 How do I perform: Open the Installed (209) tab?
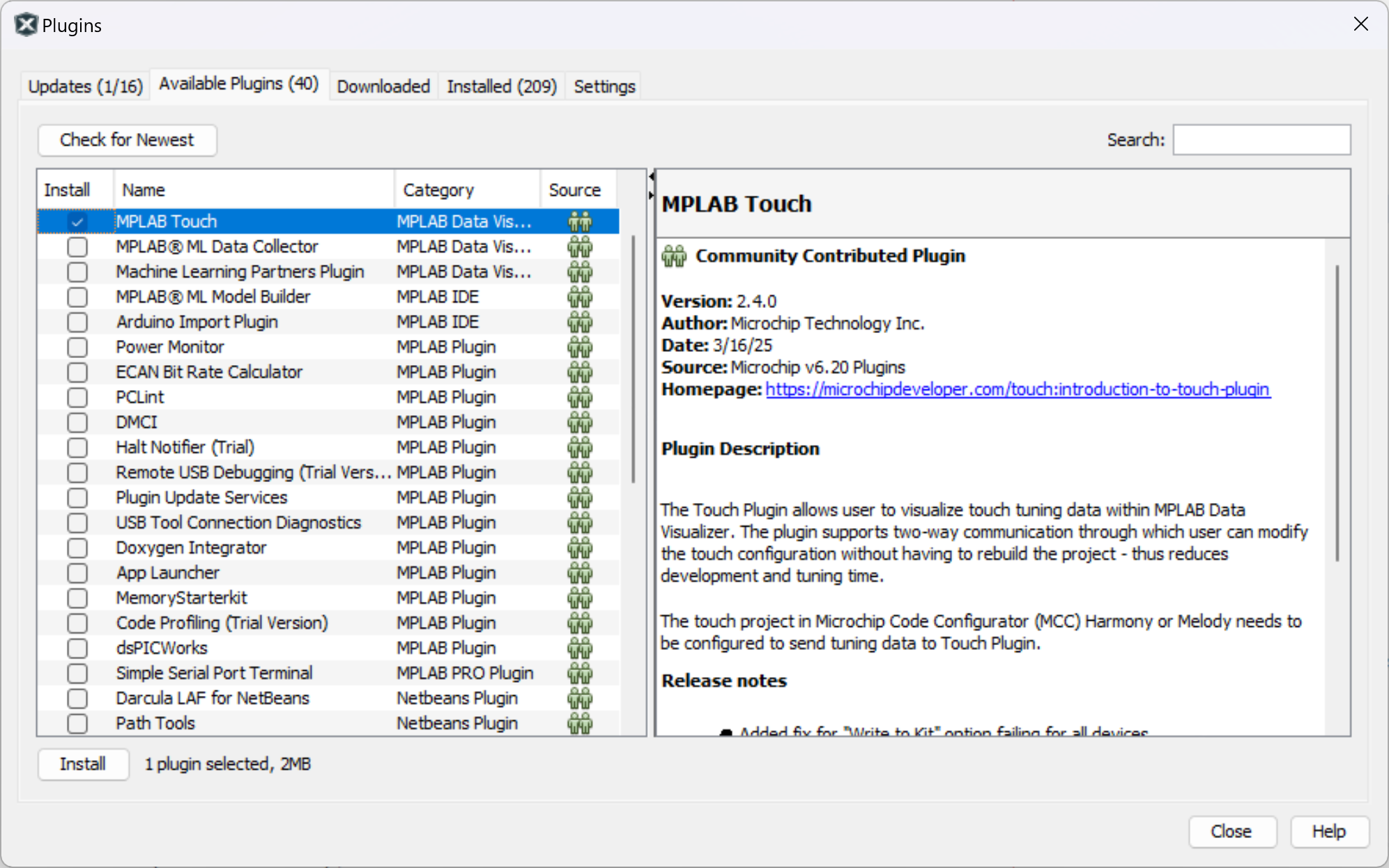[x=502, y=86]
